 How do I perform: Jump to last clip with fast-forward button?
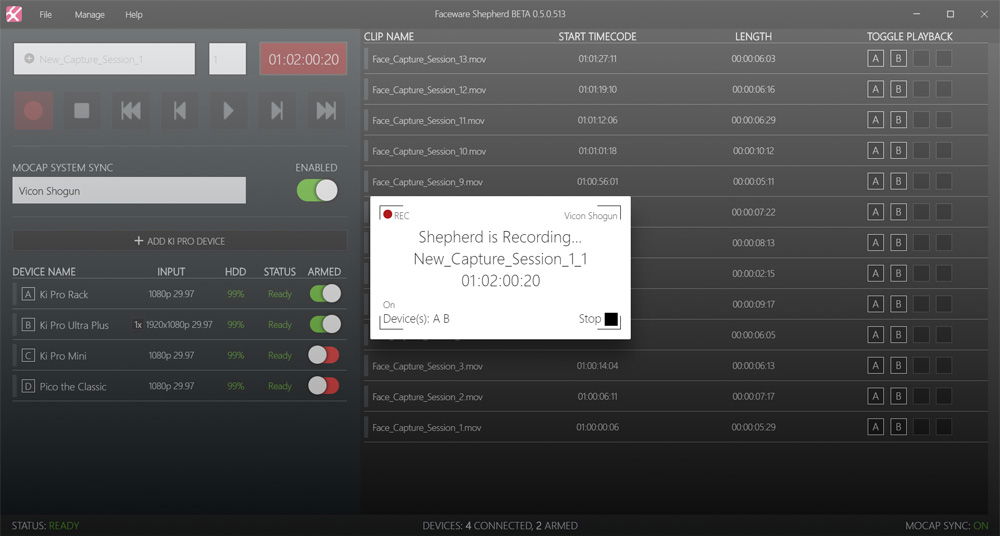point(326,110)
